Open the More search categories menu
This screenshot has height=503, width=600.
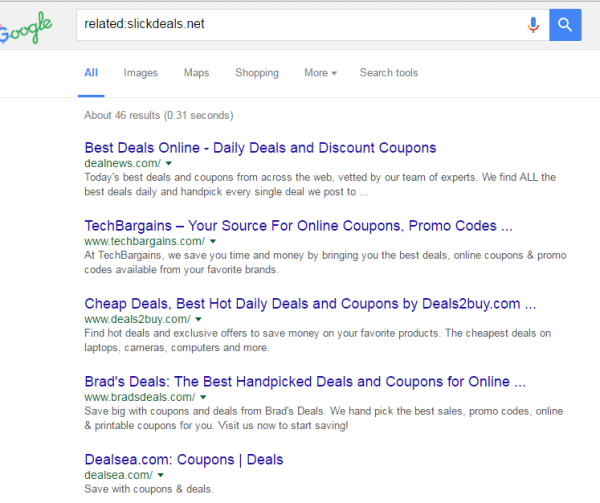tap(320, 73)
